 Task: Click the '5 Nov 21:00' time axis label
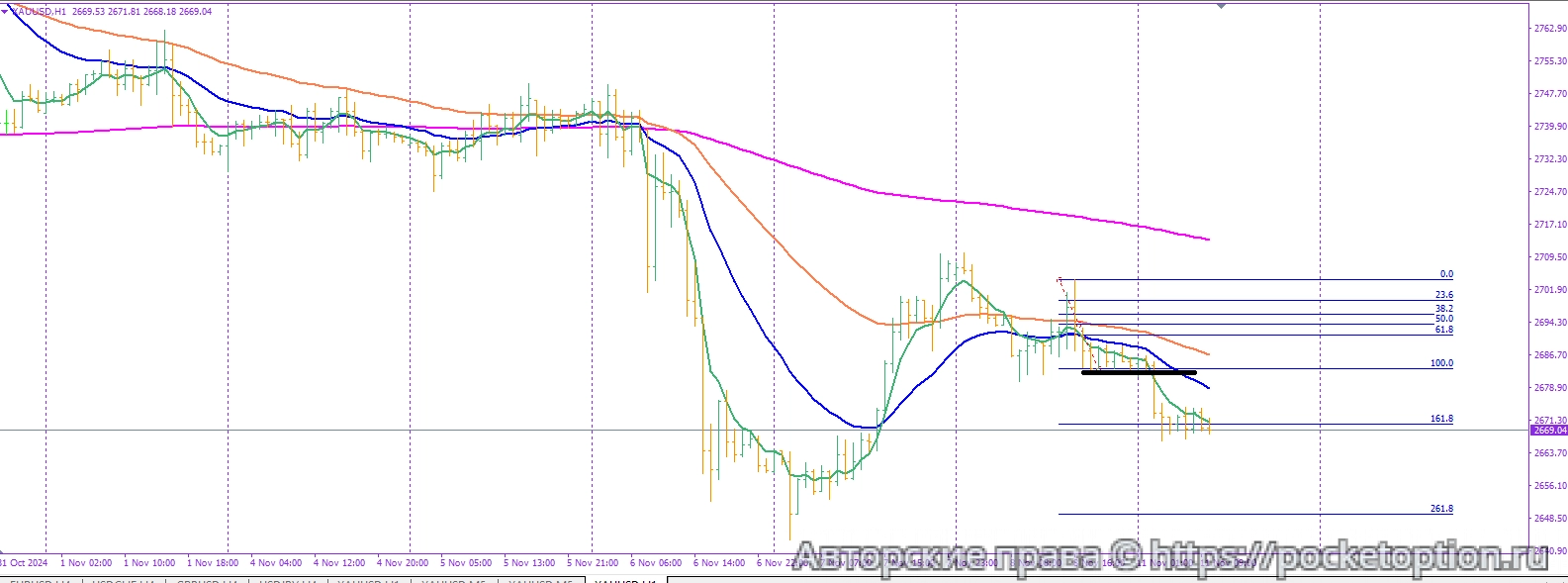click(x=594, y=563)
